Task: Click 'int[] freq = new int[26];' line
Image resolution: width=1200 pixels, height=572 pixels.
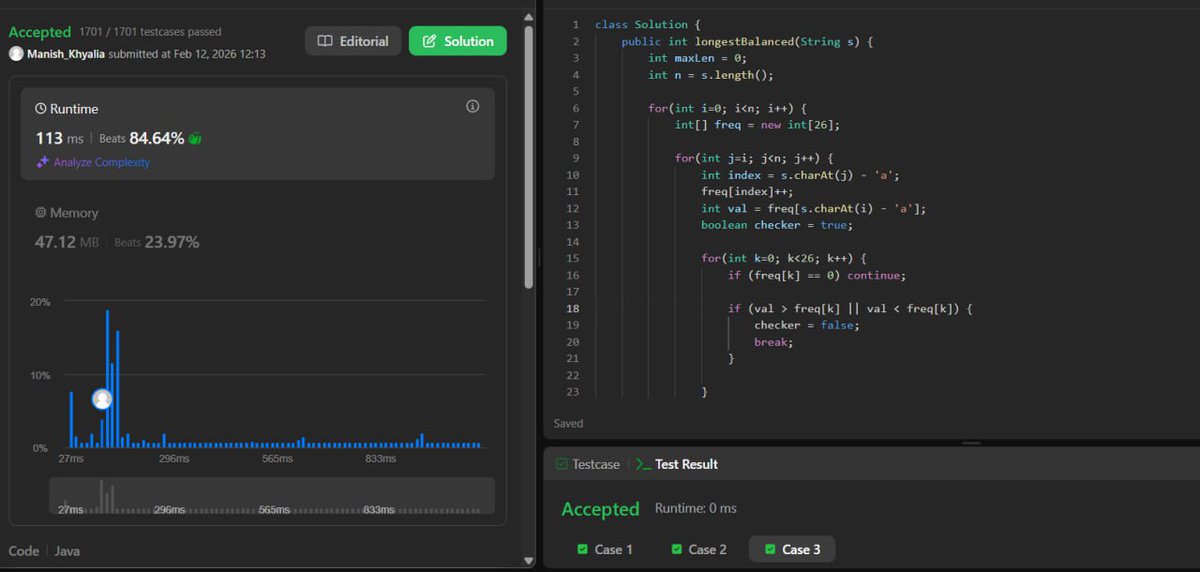Action: coord(757,125)
